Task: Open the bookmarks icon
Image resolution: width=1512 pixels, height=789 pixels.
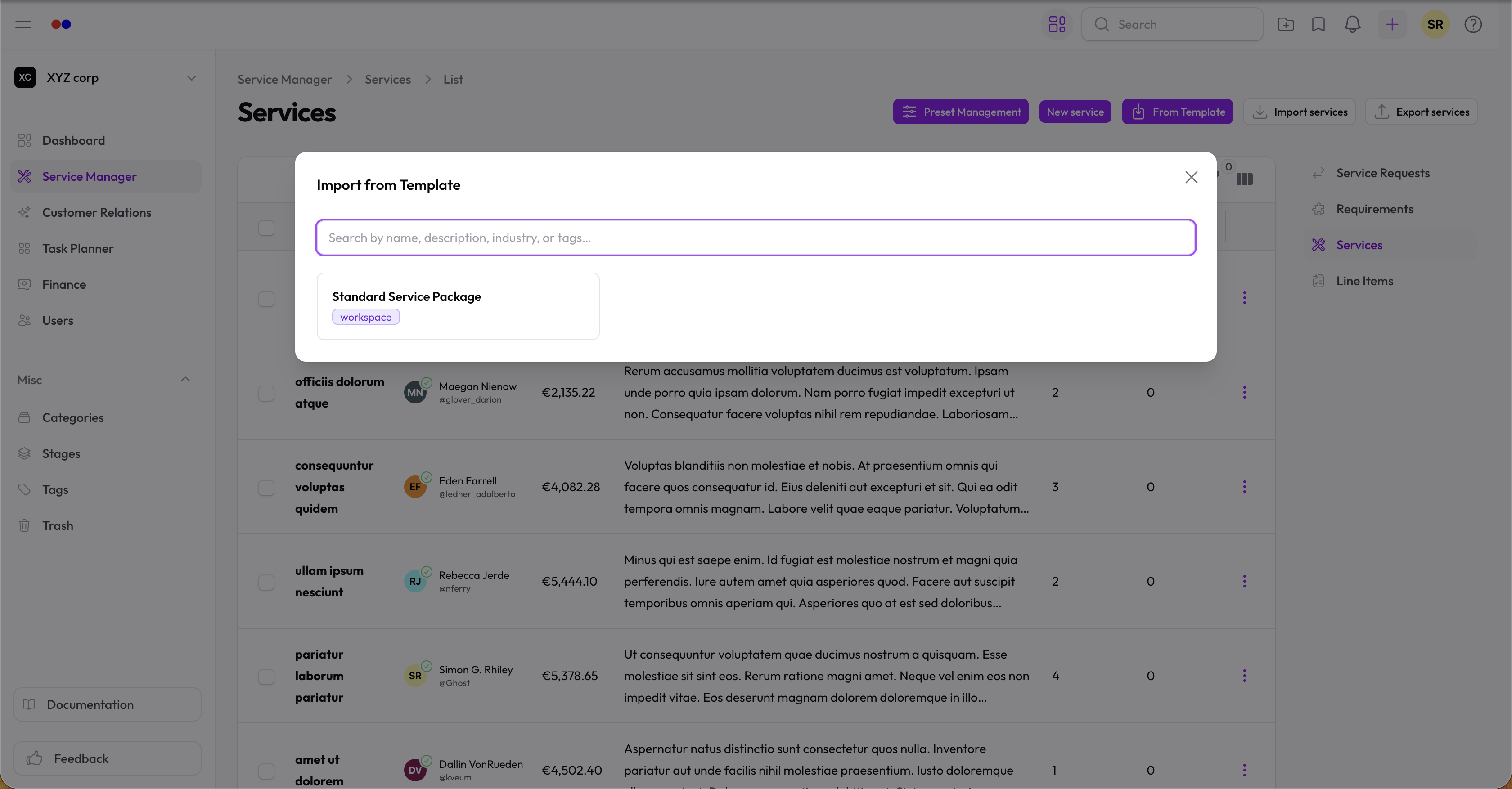Action: [1318, 25]
